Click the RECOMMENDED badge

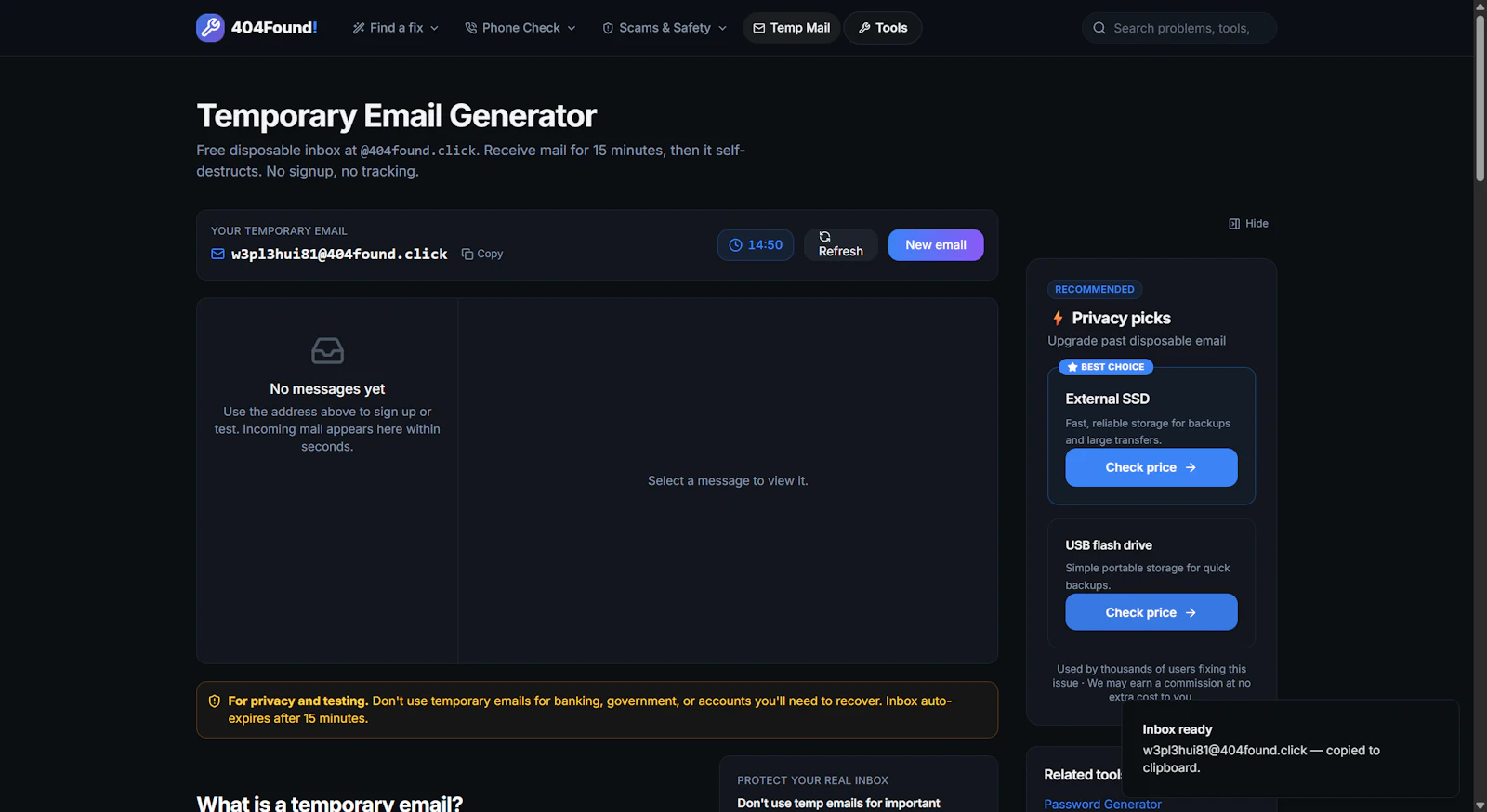coord(1095,290)
